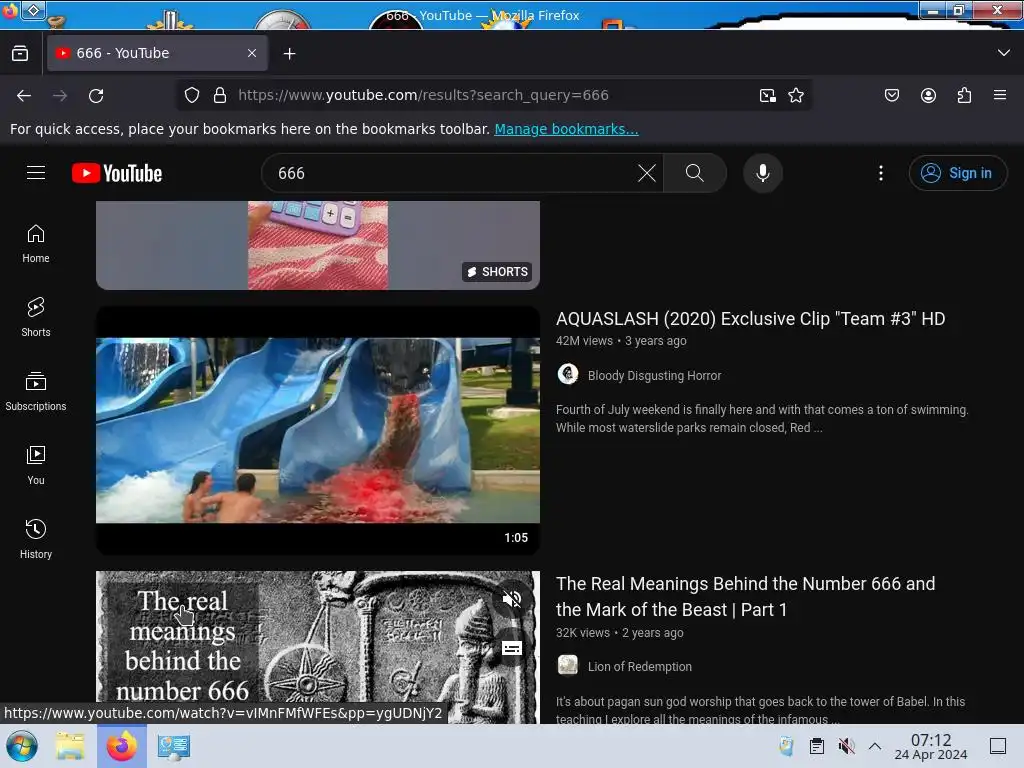
Task: Close the 666 - YouTube tab
Action: click(252, 53)
